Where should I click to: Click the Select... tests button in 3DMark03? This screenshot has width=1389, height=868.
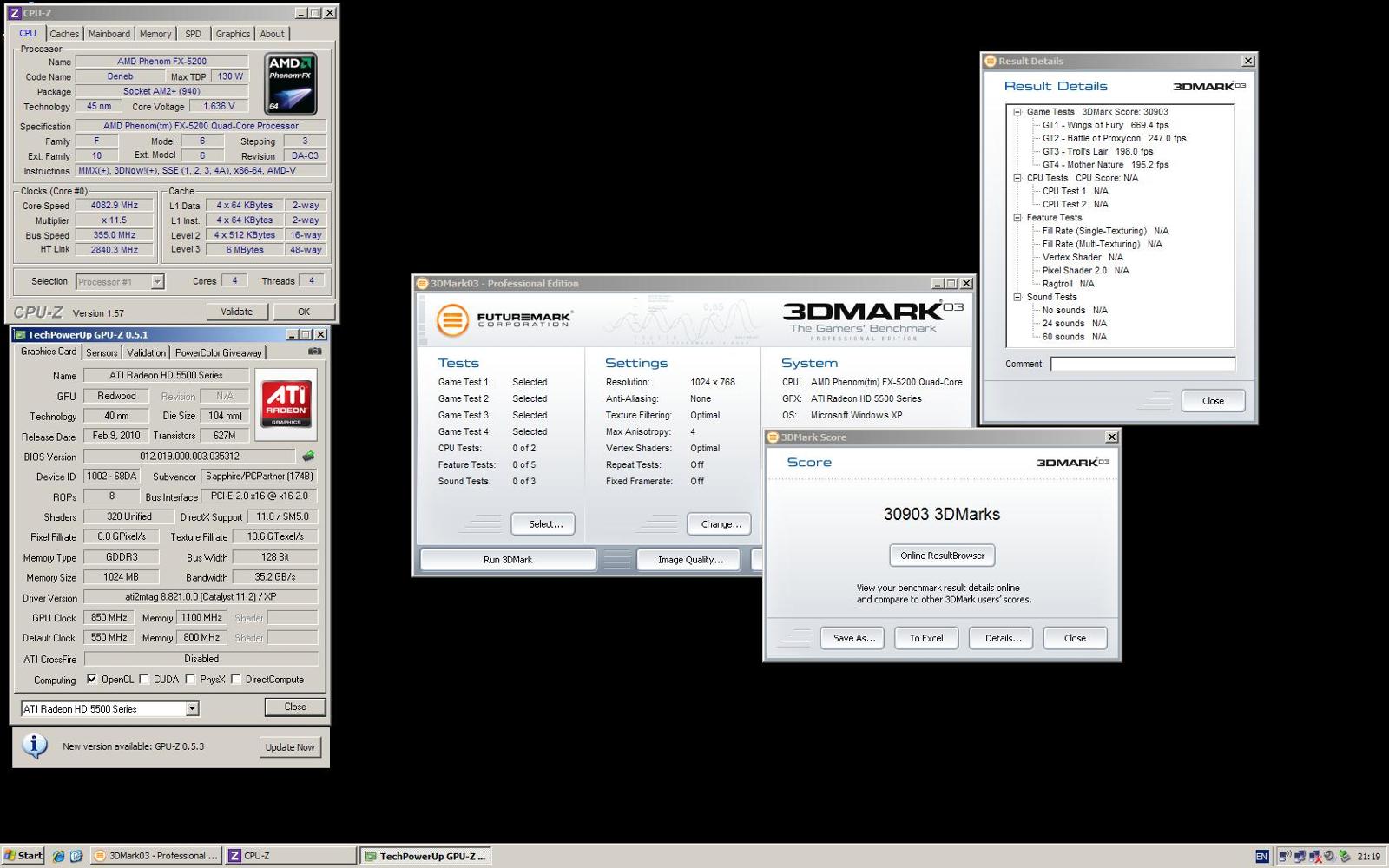coord(545,524)
